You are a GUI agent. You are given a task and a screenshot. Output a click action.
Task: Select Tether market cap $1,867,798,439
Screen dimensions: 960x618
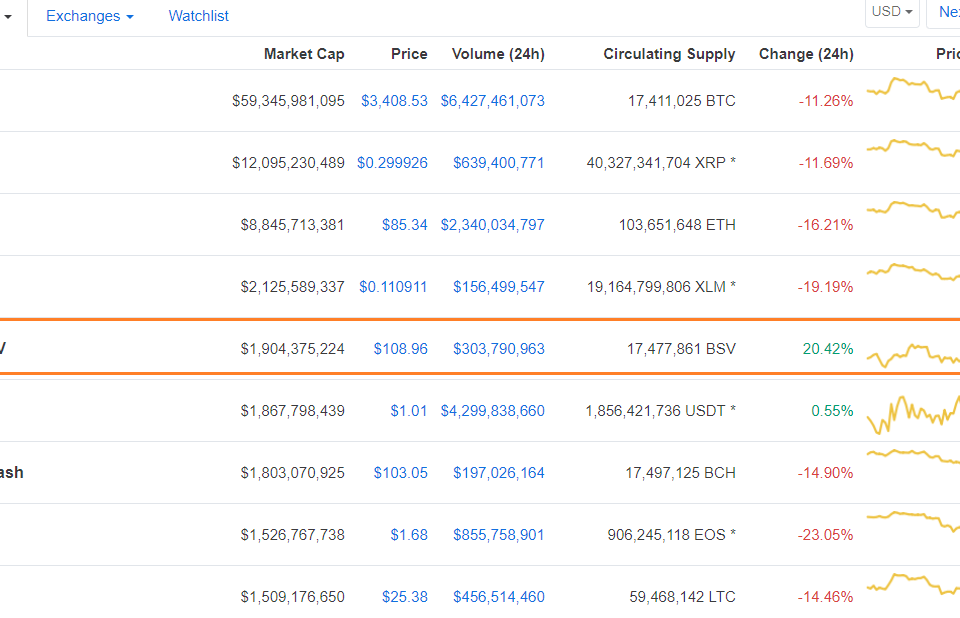(x=292, y=410)
